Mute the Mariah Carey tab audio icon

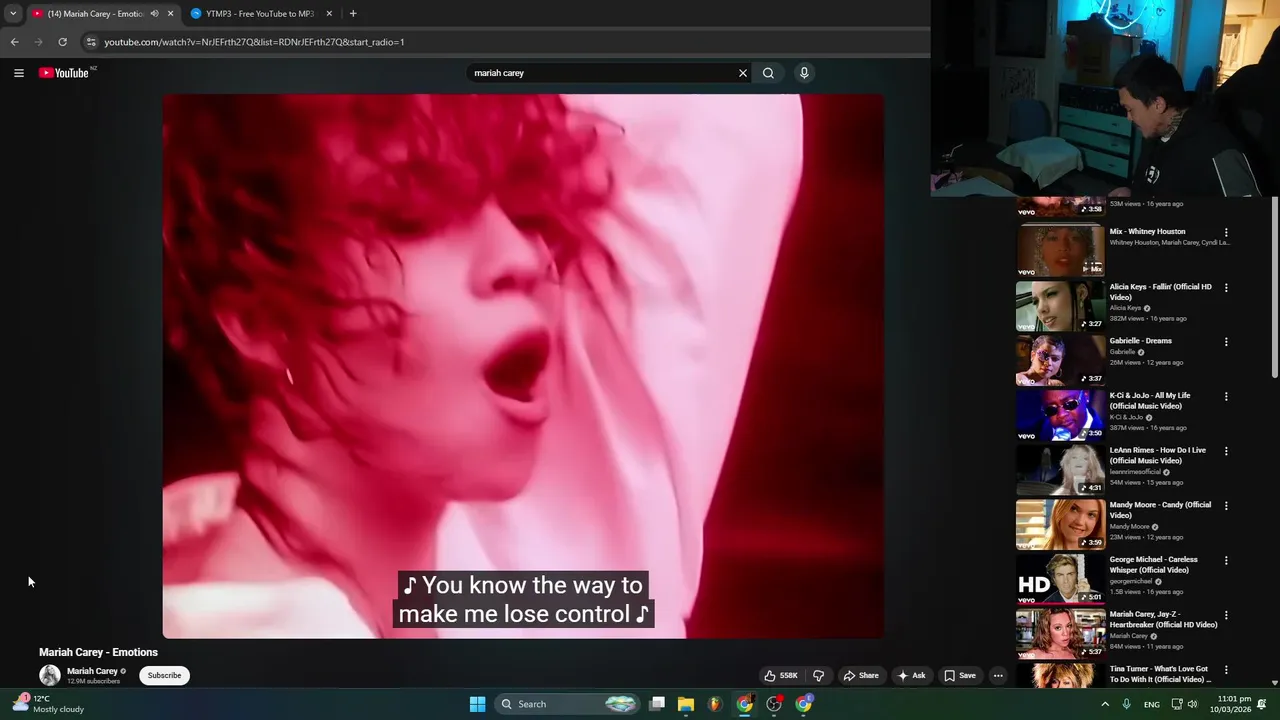pos(154,14)
